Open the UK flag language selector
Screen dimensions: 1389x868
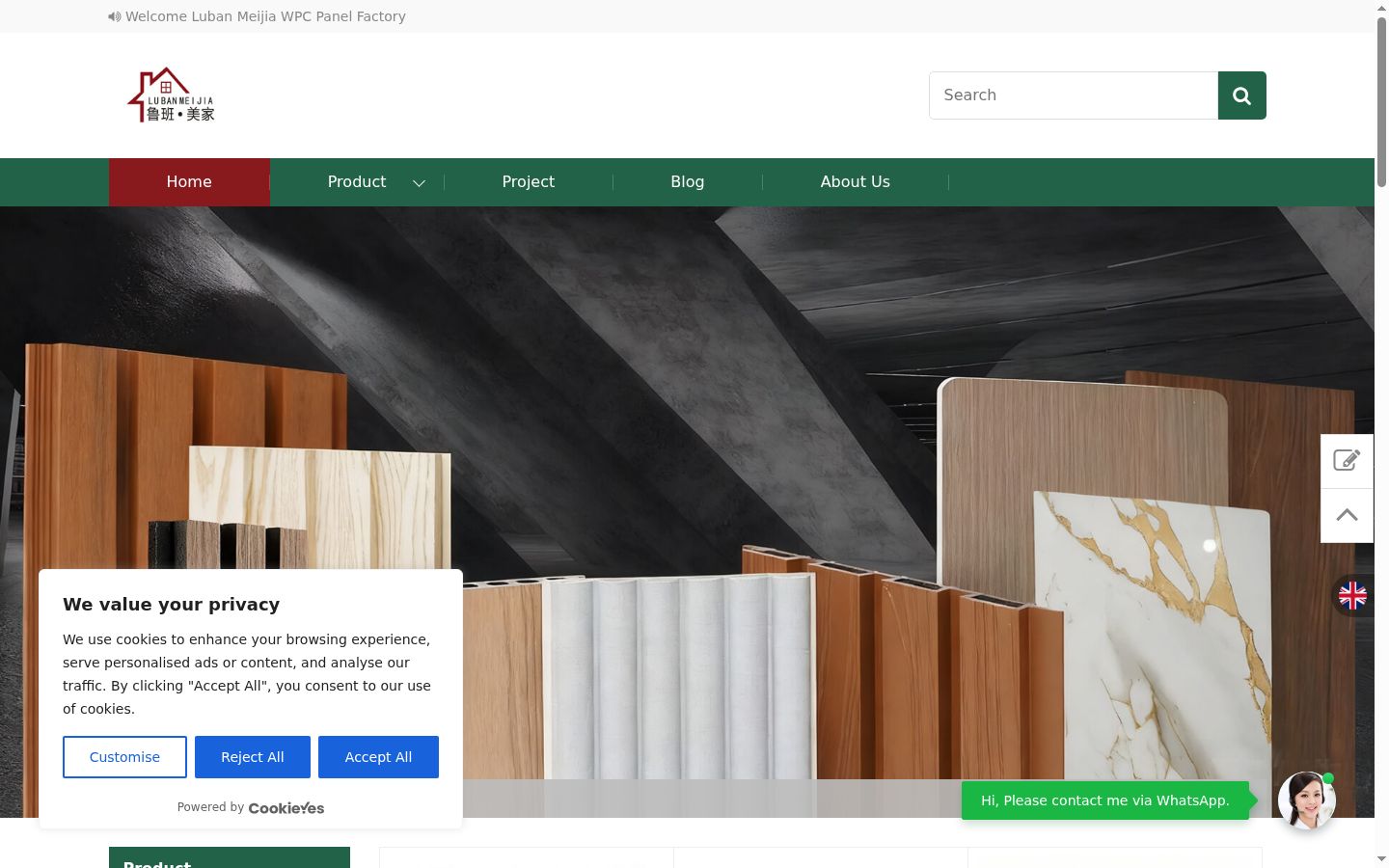point(1352,596)
